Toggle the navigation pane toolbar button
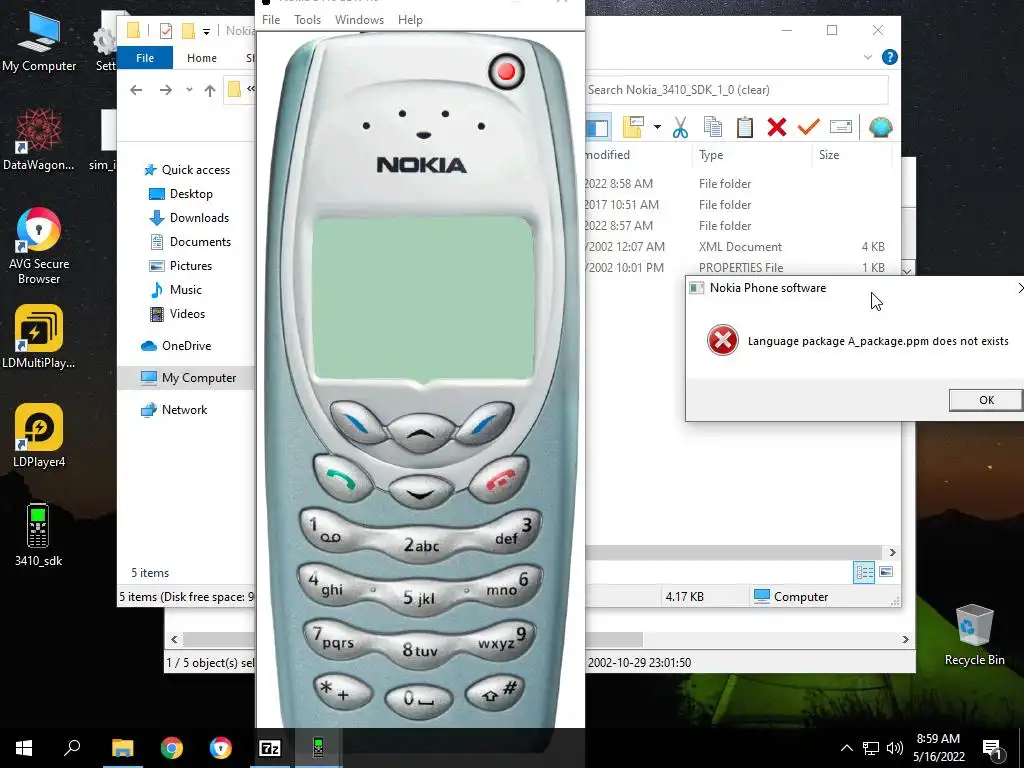1024x768 pixels. [x=598, y=127]
